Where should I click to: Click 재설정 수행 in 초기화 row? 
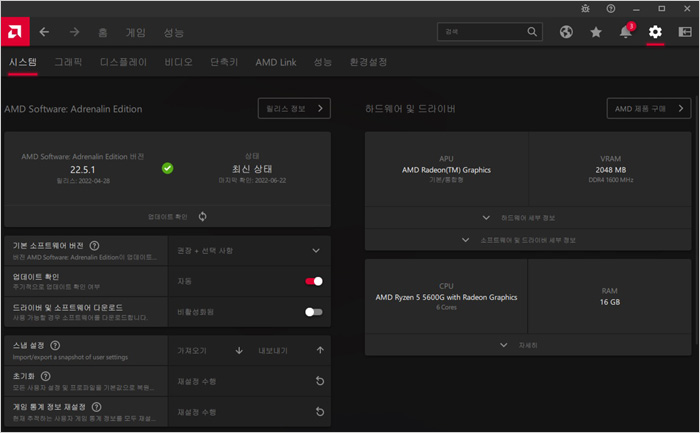coord(197,381)
